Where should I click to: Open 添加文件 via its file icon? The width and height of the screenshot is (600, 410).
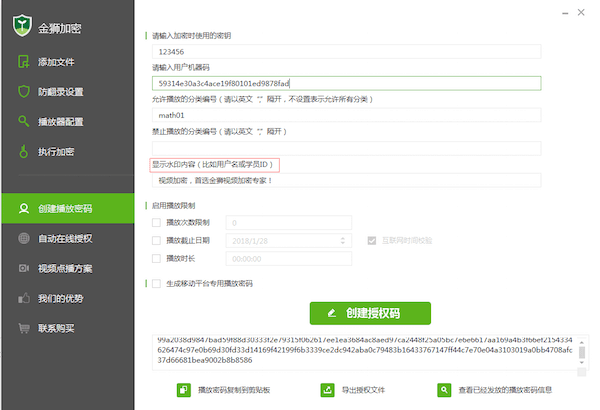click(24, 62)
